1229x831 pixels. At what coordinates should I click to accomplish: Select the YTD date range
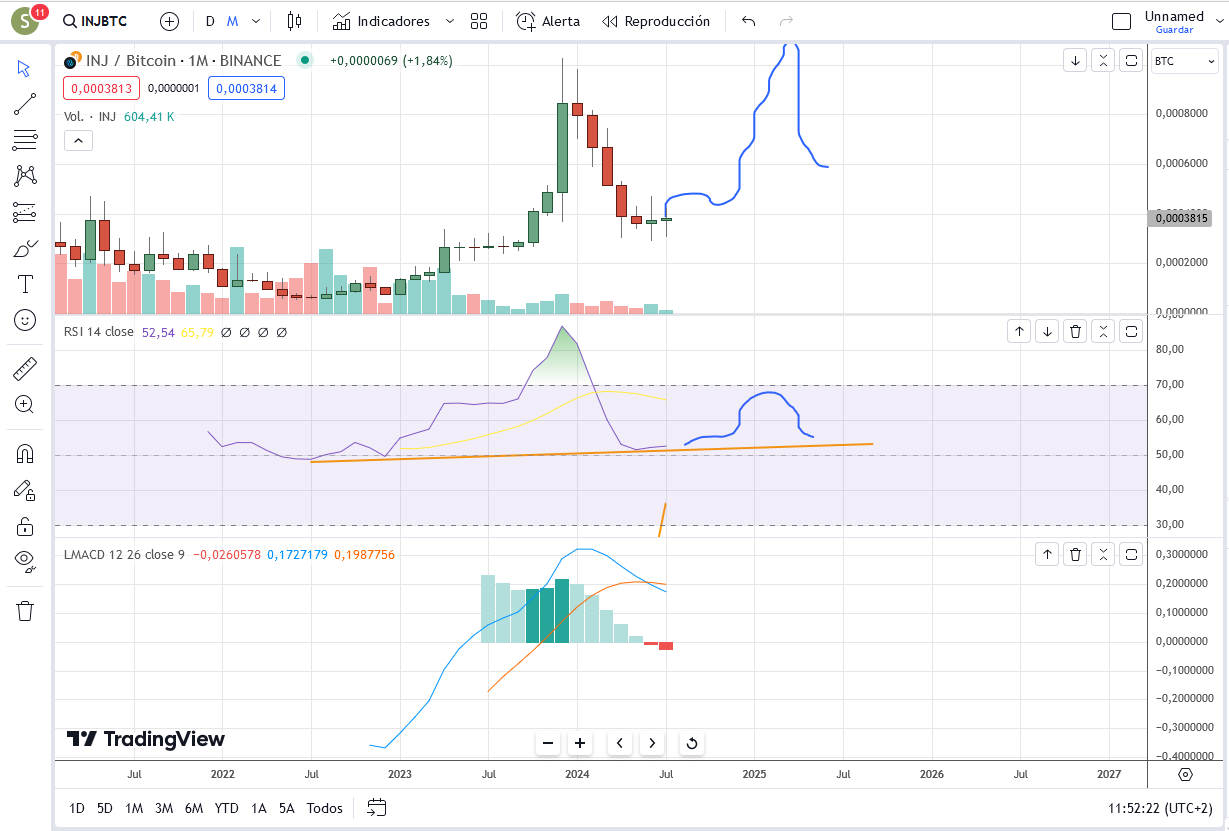[x=227, y=808]
